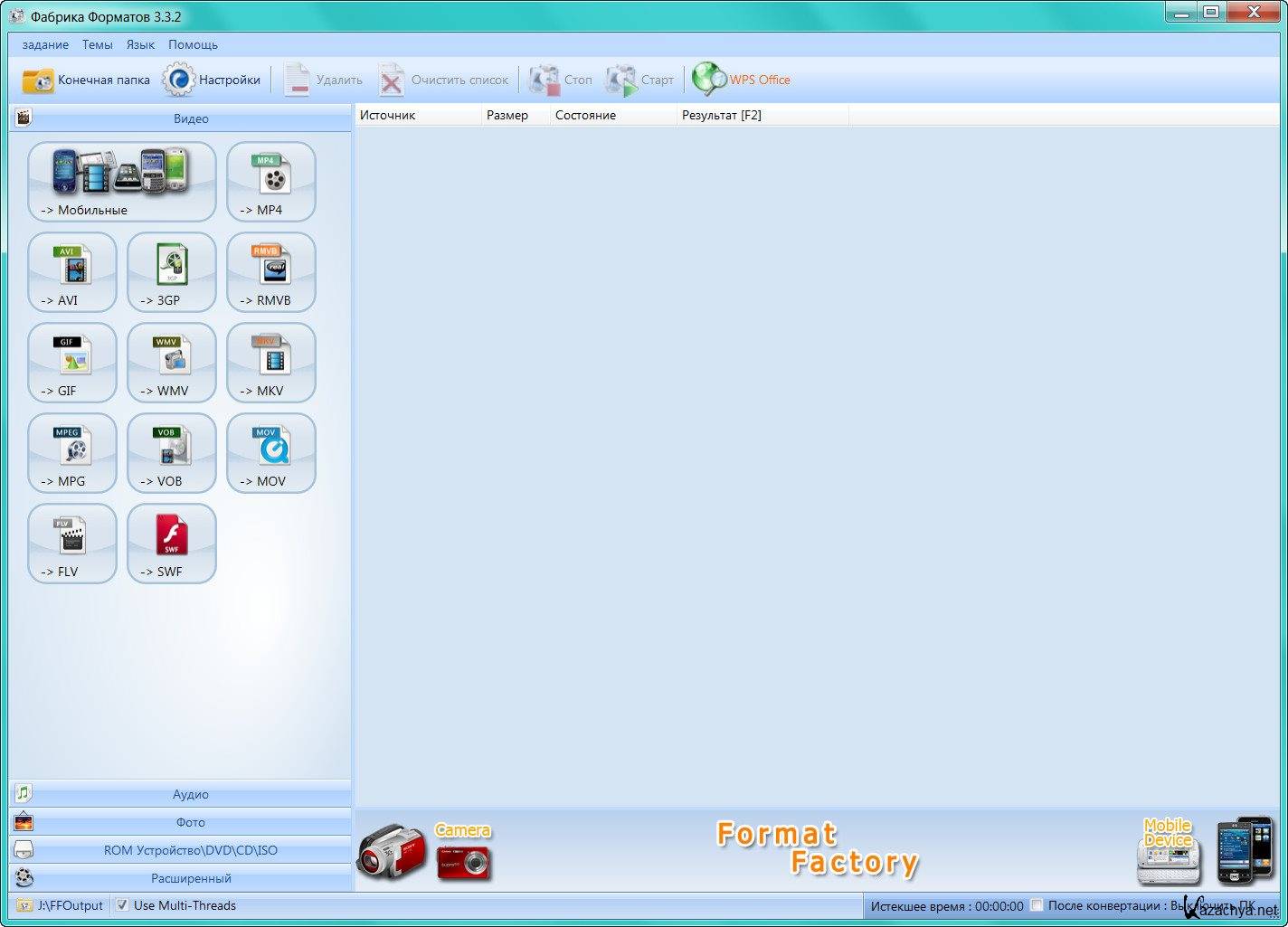Viewport: 1288px width, 927px height.
Task: Select the MOV QuickTime conversion
Action: (x=271, y=453)
